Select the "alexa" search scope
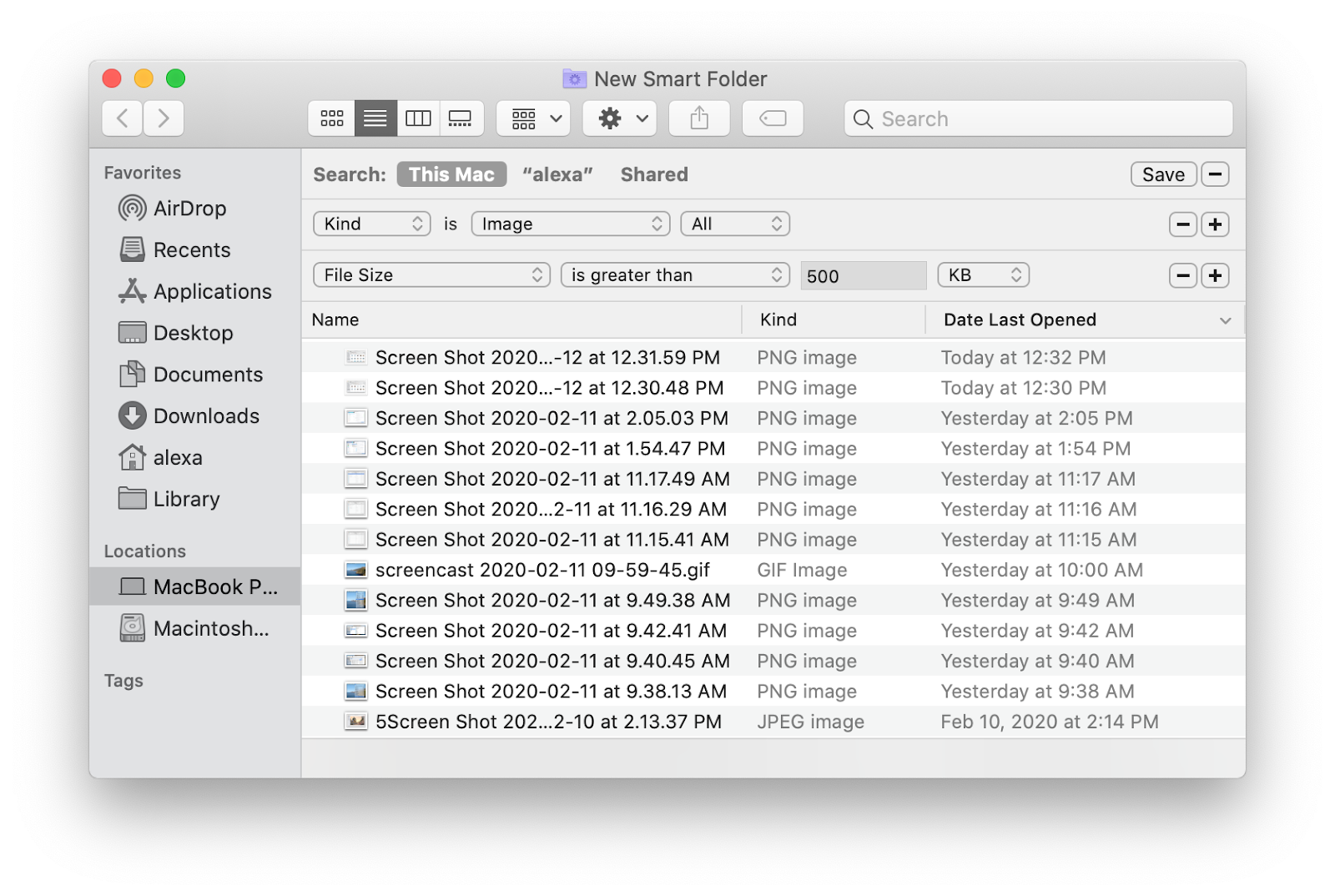Screen dimensions: 1335x896 pyautogui.click(x=557, y=174)
